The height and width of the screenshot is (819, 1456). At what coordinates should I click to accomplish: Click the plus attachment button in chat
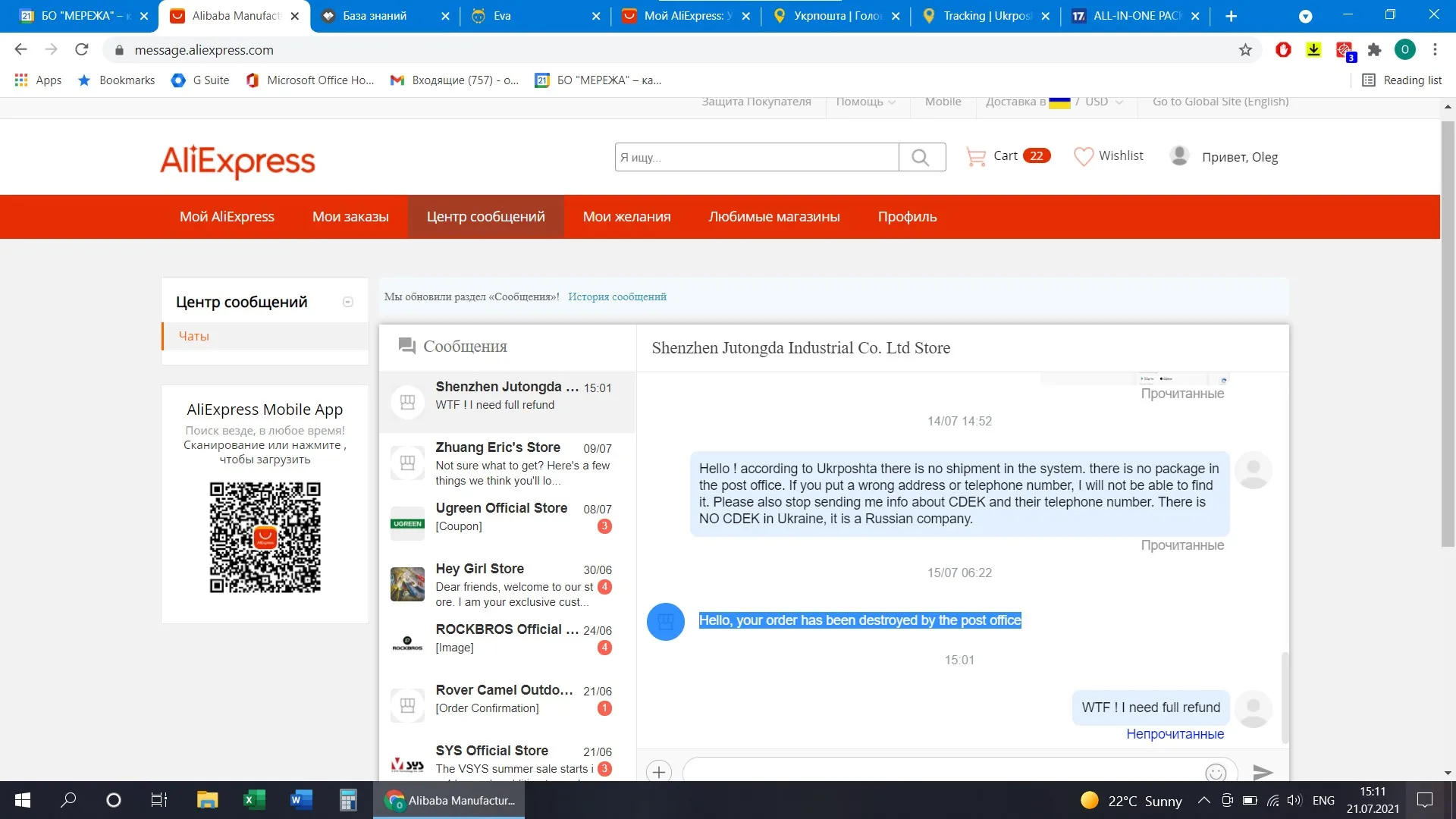[659, 772]
